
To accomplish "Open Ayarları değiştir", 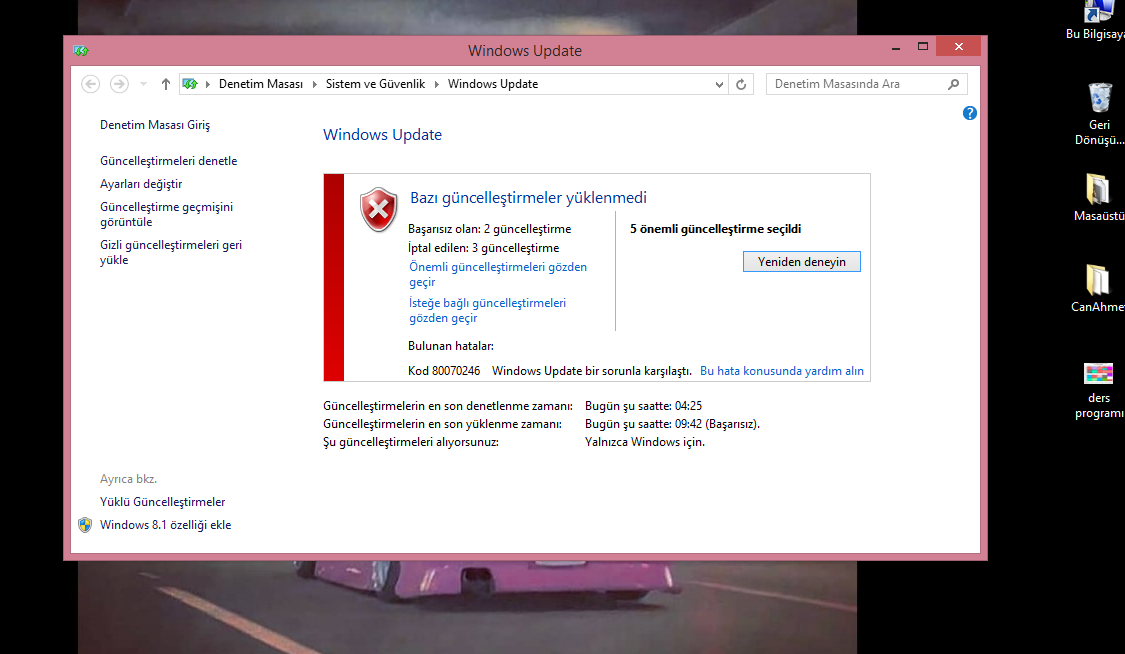I will pos(139,184).
